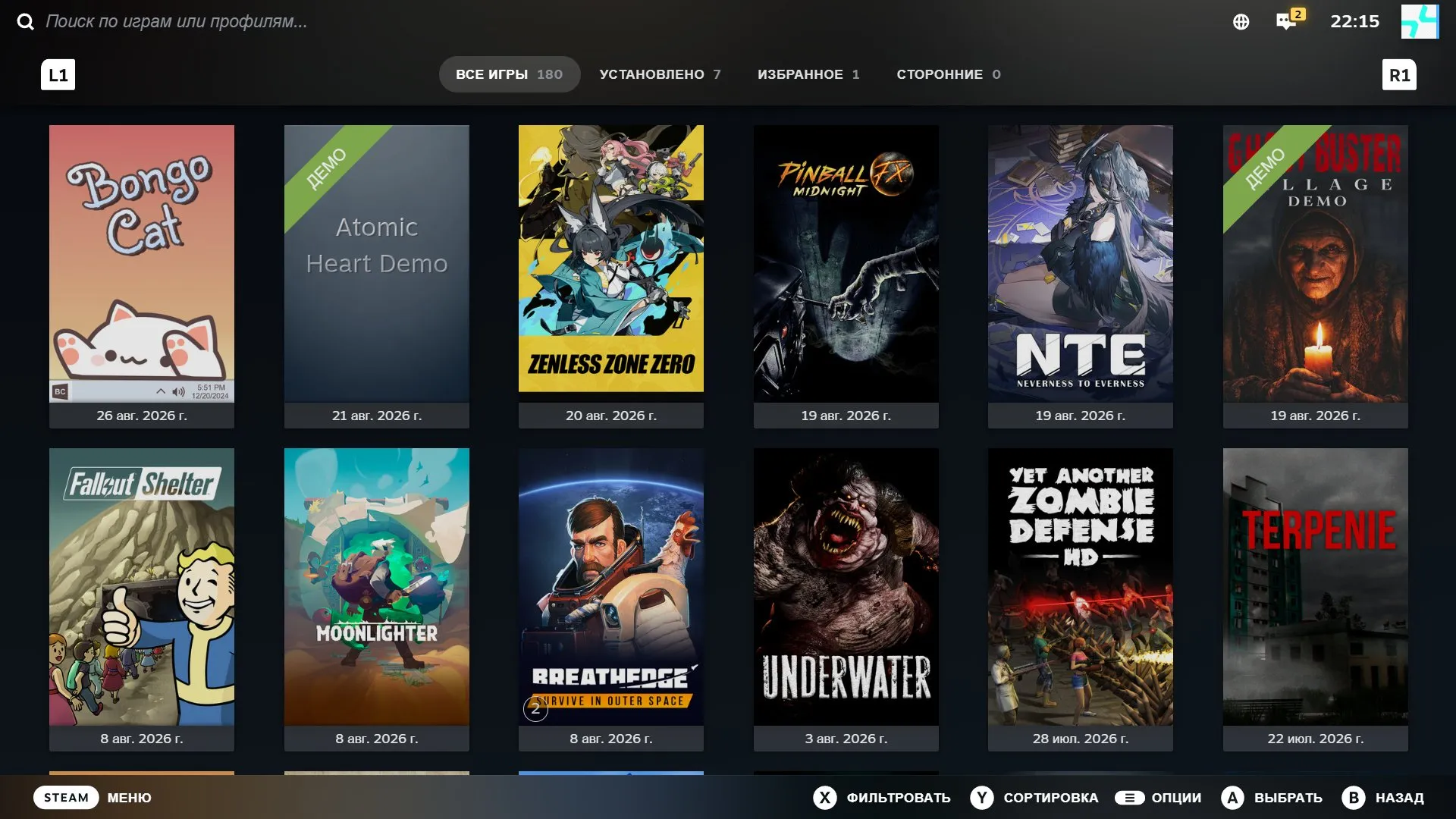Open Pinball FX Midnight game cover
This screenshot has width=1456, height=819.
[846, 263]
